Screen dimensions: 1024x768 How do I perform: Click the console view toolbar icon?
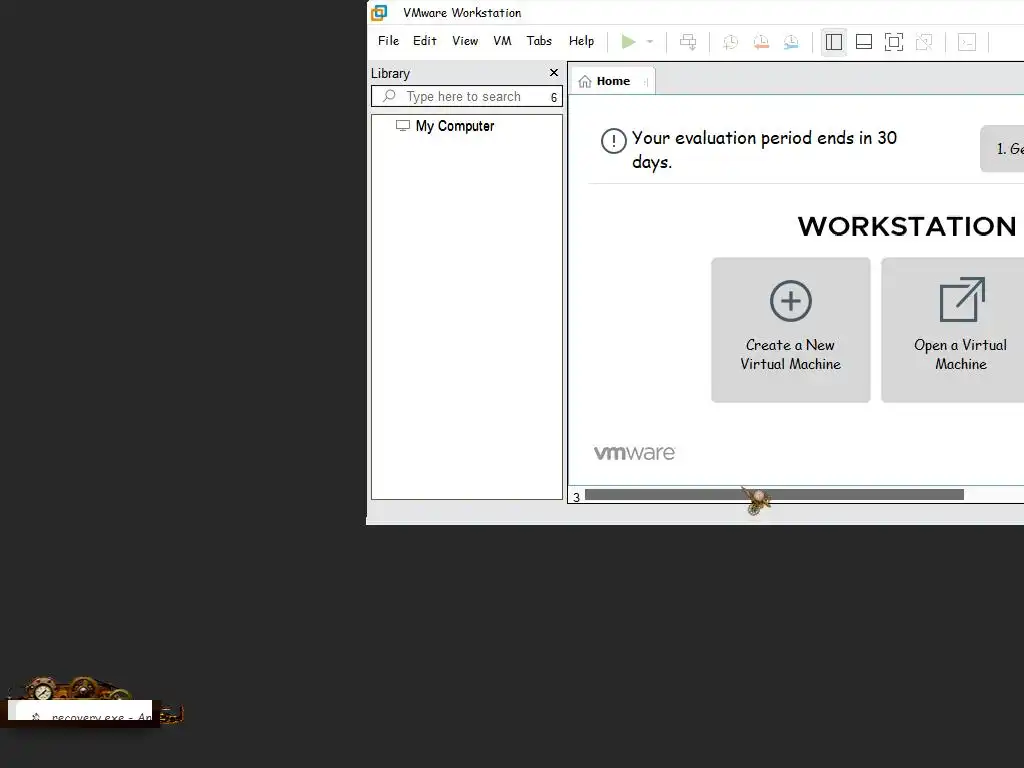967,42
